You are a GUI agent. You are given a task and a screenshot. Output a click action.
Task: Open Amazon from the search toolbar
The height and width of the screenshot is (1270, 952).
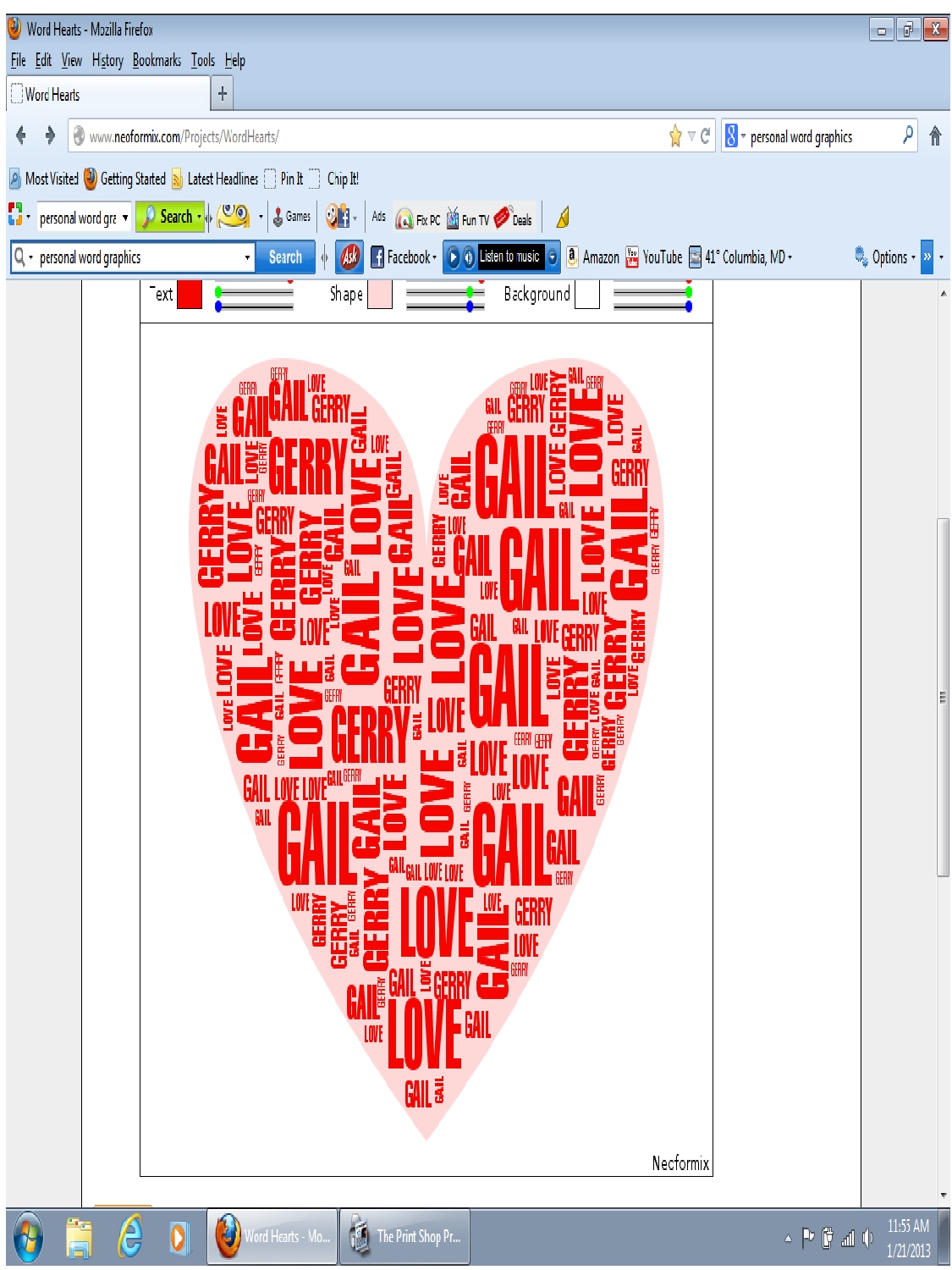point(572,257)
